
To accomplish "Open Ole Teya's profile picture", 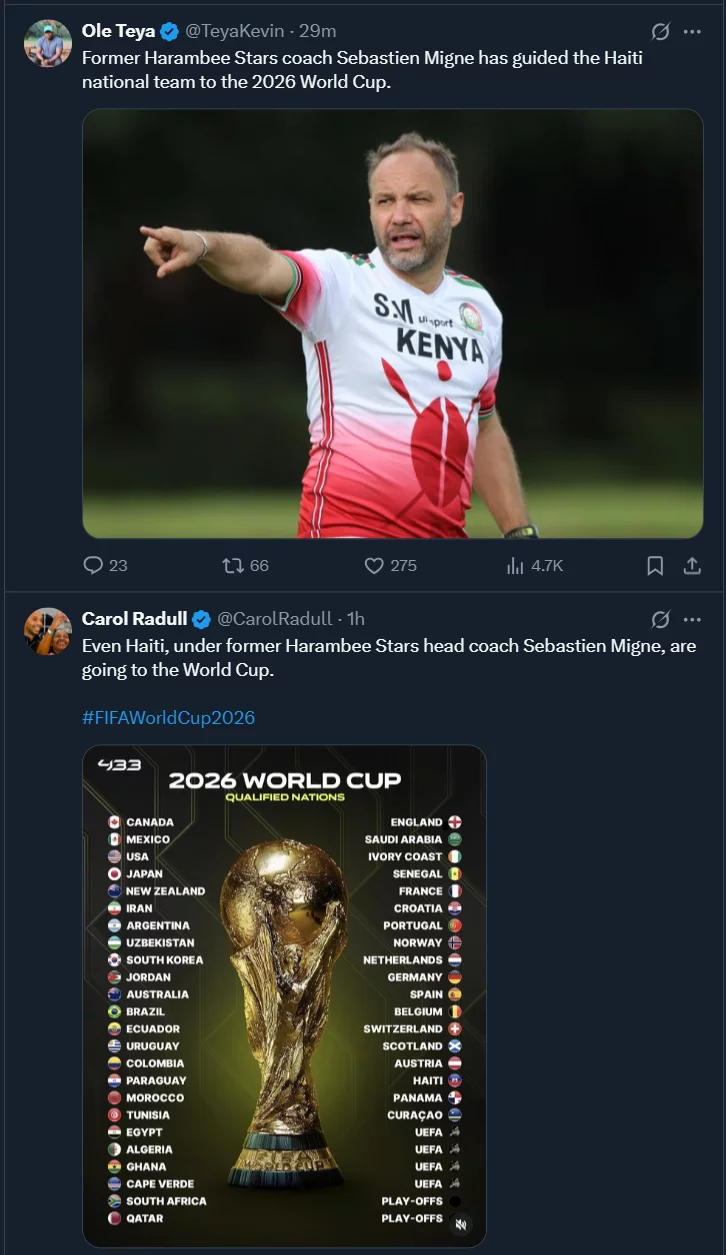I will click(48, 43).
